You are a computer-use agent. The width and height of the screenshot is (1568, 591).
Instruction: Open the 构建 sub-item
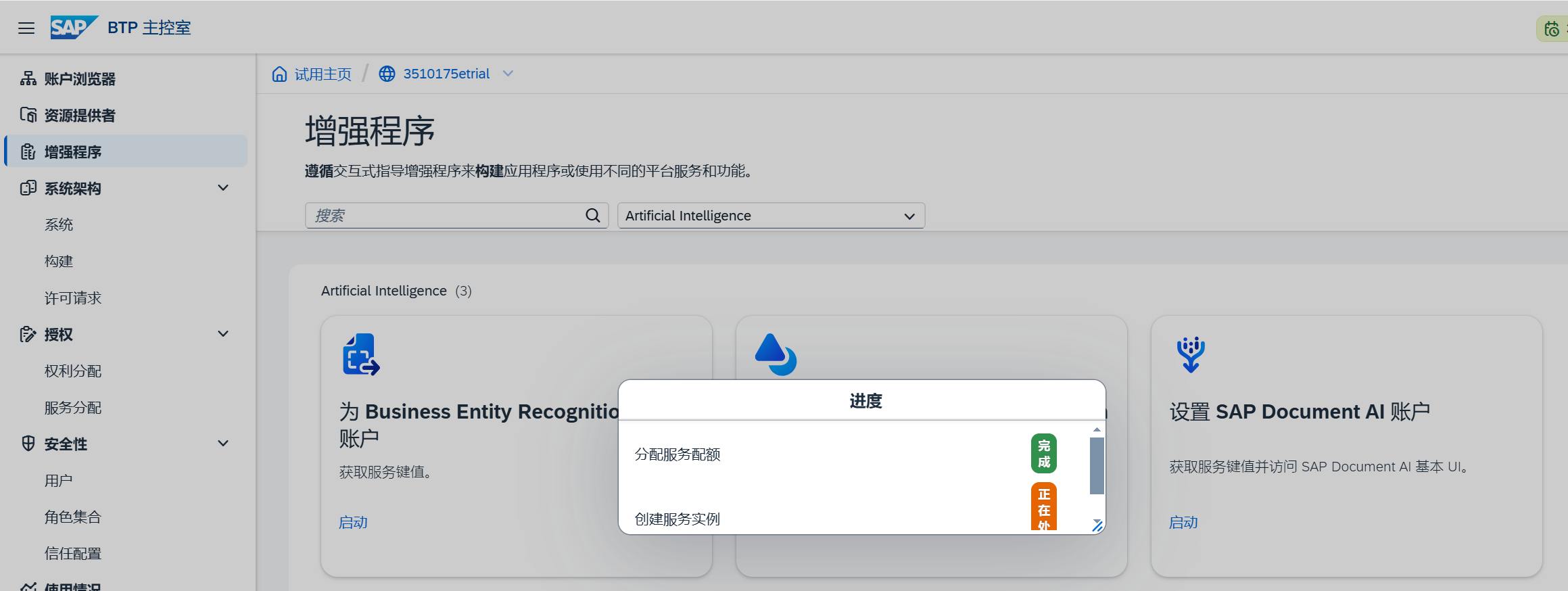[59, 261]
